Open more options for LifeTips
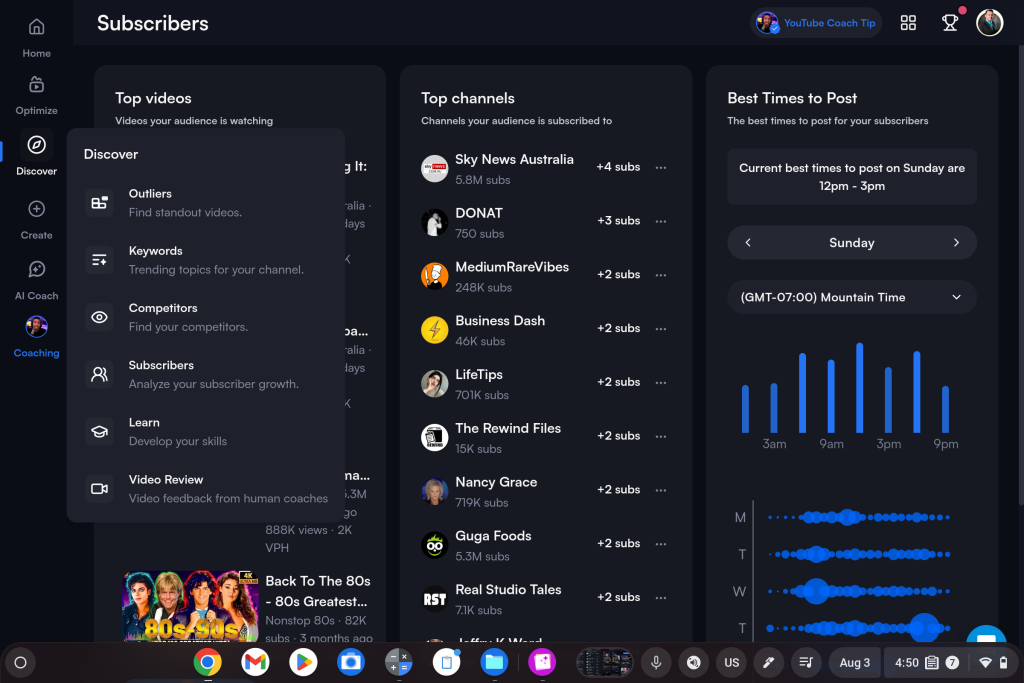This screenshot has width=1024, height=683. (661, 382)
